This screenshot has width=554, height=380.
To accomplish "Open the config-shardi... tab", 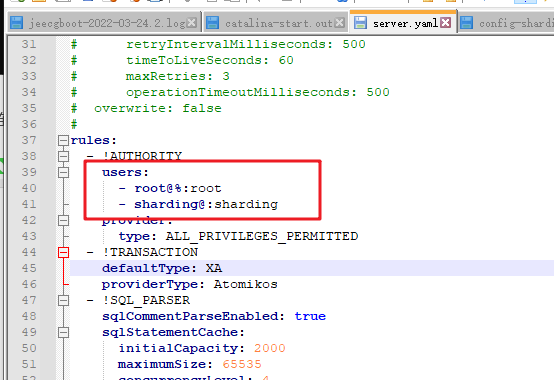I will [x=506, y=23].
